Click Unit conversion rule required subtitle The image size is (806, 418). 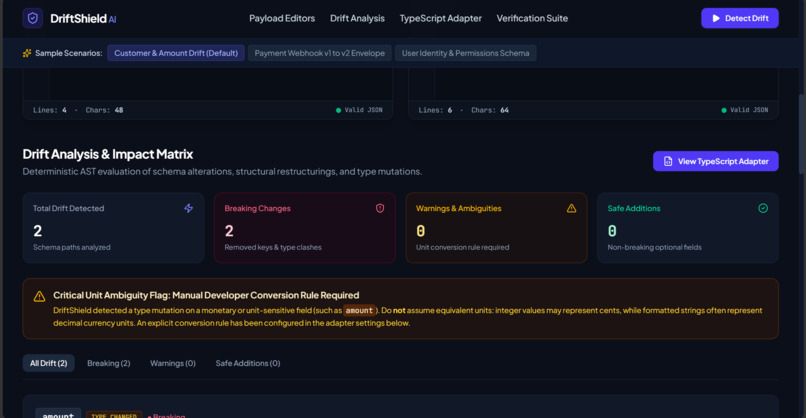point(463,247)
